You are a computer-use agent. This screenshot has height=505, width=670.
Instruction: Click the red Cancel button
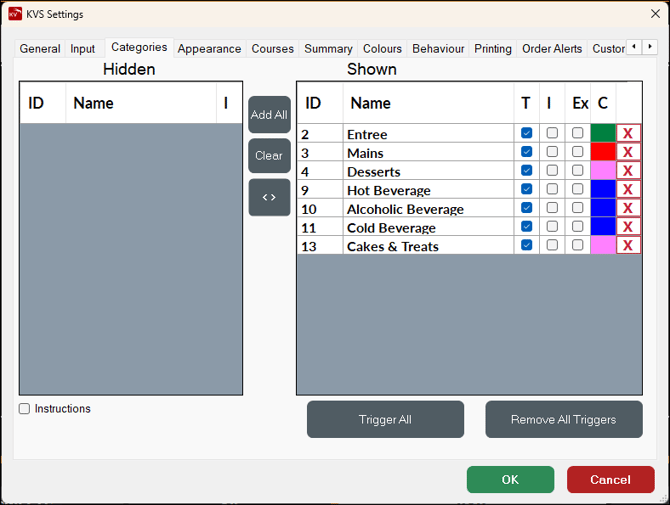click(x=611, y=479)
